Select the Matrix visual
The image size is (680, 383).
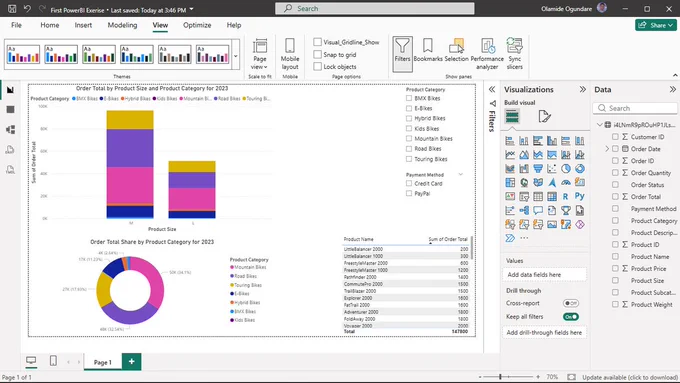[x=552, y=196]
